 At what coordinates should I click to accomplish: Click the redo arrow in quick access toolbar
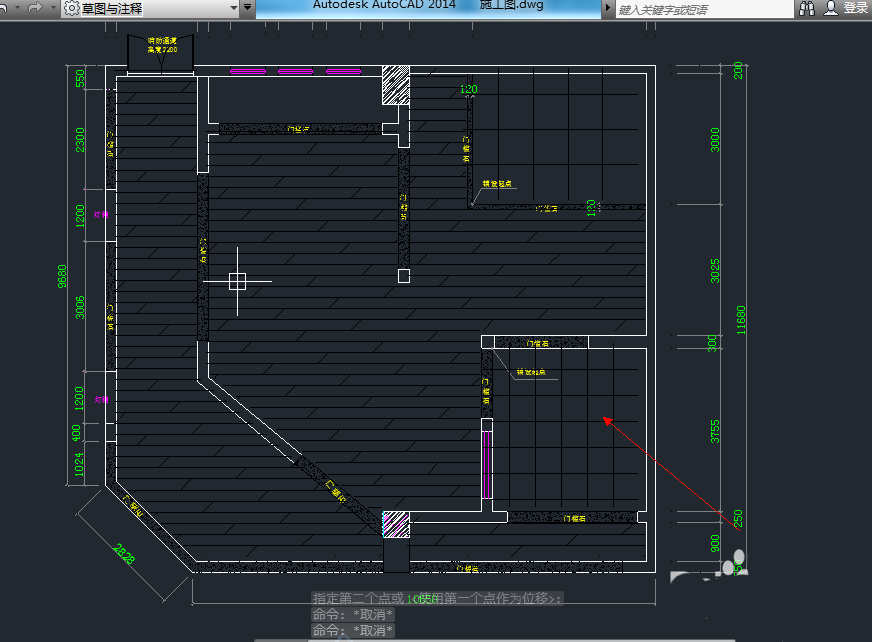pyautogui.click(x=35, y=8)
